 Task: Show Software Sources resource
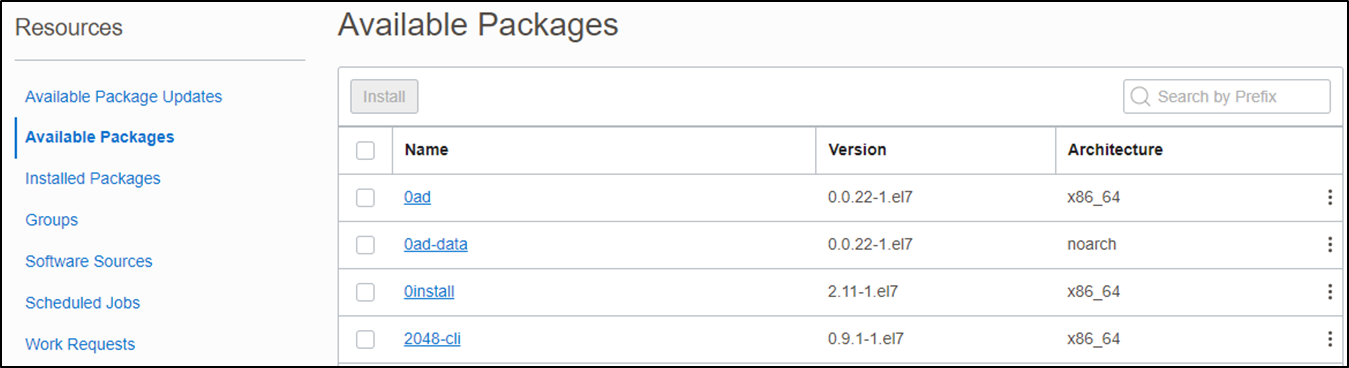(89, 261)
